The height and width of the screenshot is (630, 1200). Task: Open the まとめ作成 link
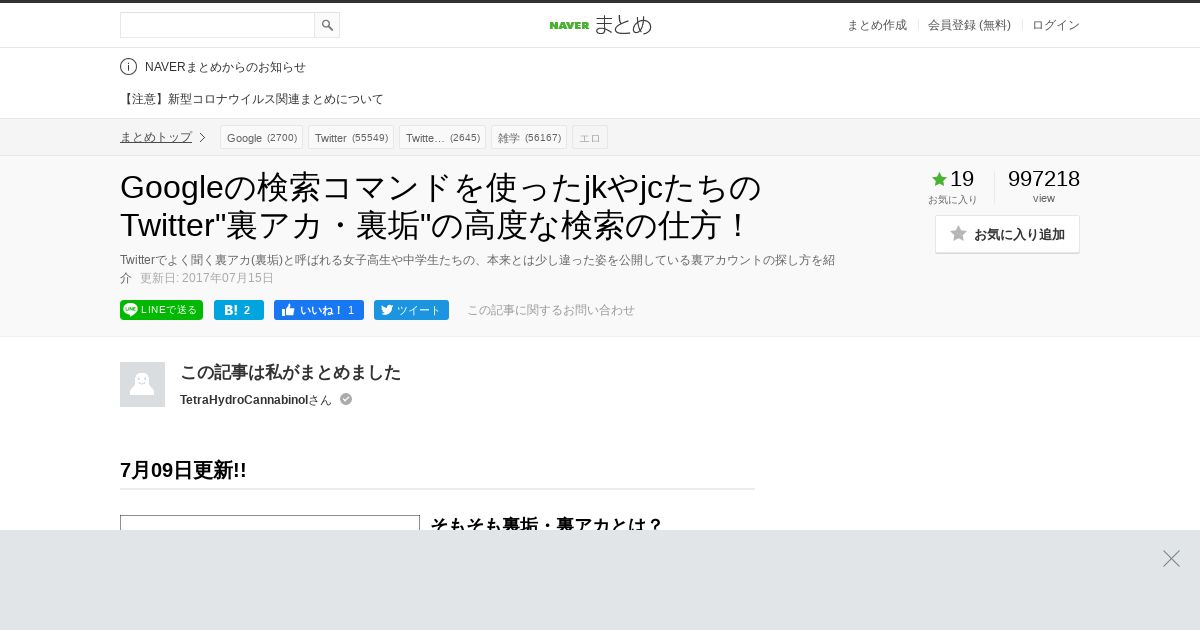[877, 25]
